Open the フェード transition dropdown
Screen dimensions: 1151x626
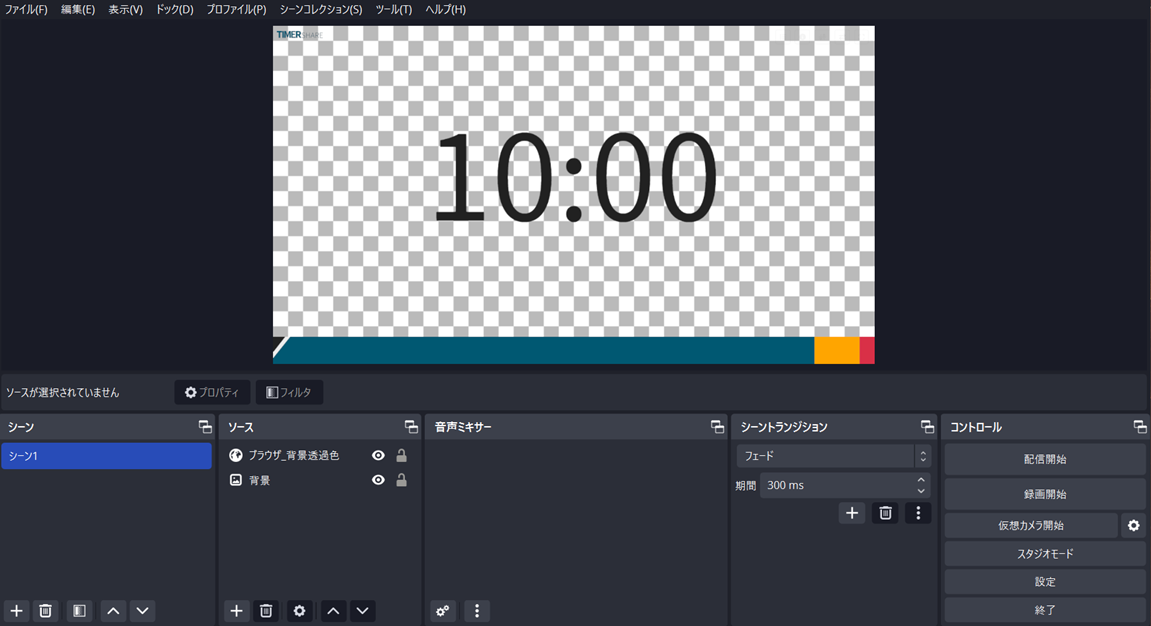click(833, 456)
